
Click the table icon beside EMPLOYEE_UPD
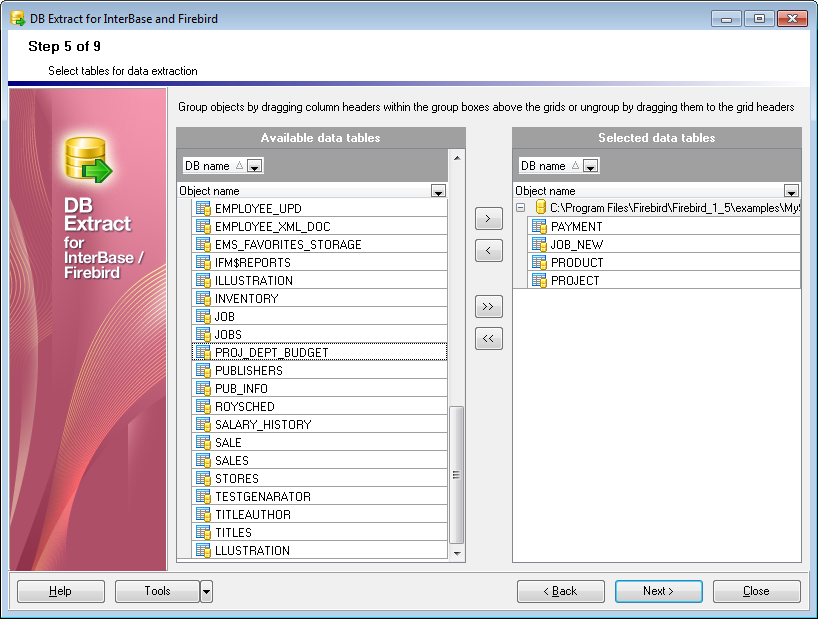(203, 209)
